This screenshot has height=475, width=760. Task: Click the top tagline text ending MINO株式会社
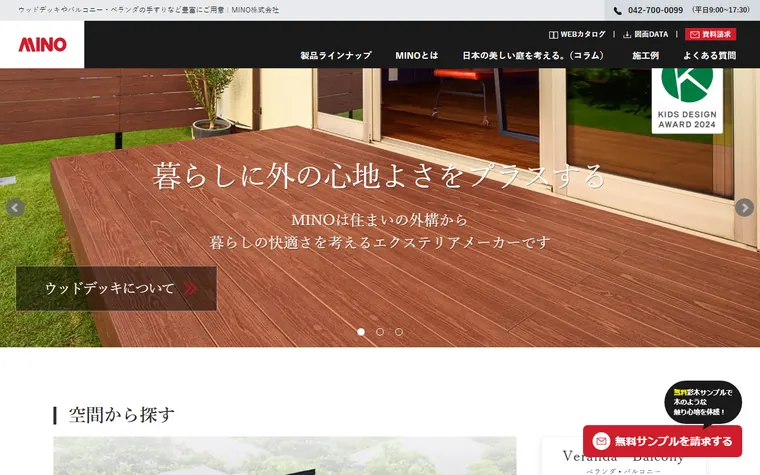click(148, 10)
